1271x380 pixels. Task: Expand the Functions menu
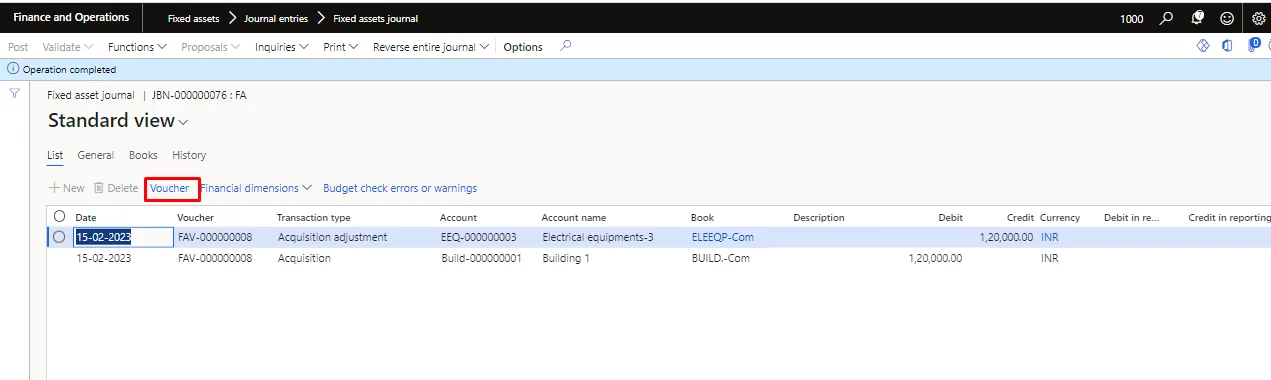(x=138, y=47)
